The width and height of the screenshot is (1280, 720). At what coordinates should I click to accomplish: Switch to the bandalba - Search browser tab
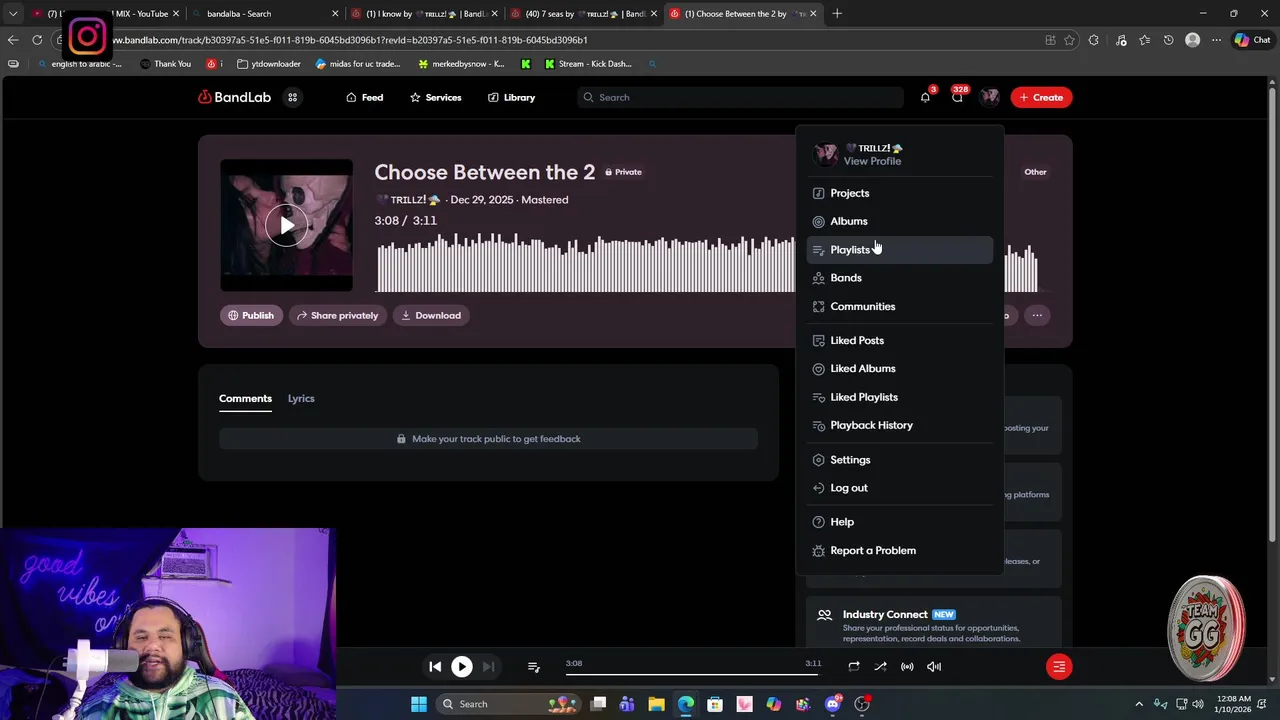click(x=265, y=14)
